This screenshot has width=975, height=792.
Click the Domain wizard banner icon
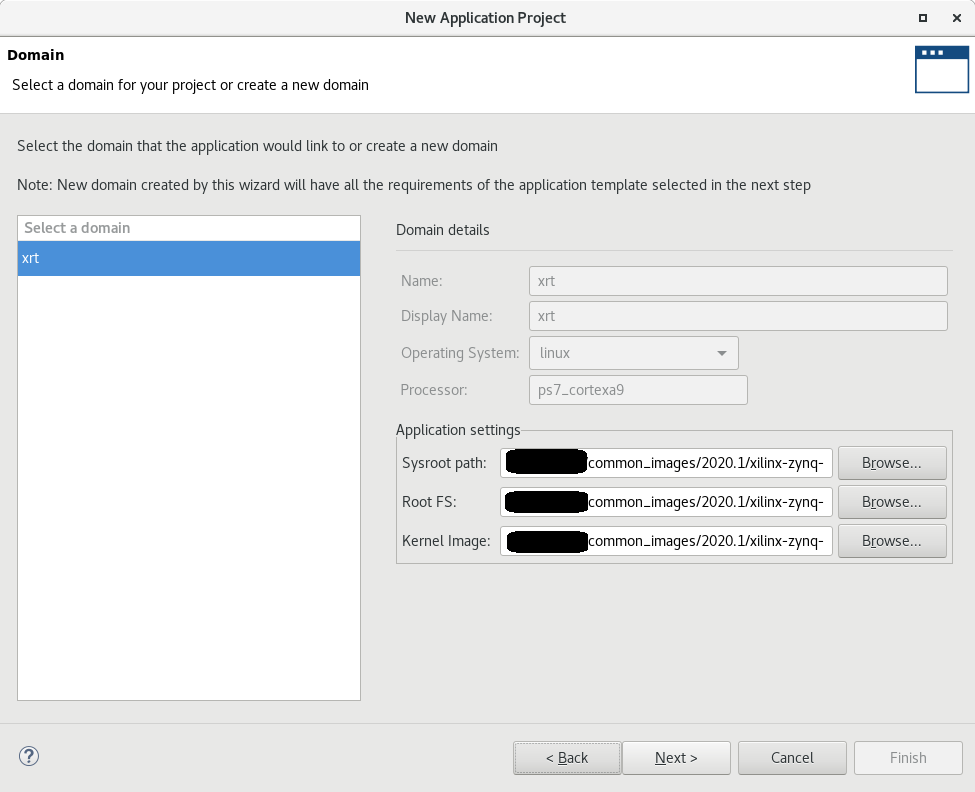tap(941, 69)
